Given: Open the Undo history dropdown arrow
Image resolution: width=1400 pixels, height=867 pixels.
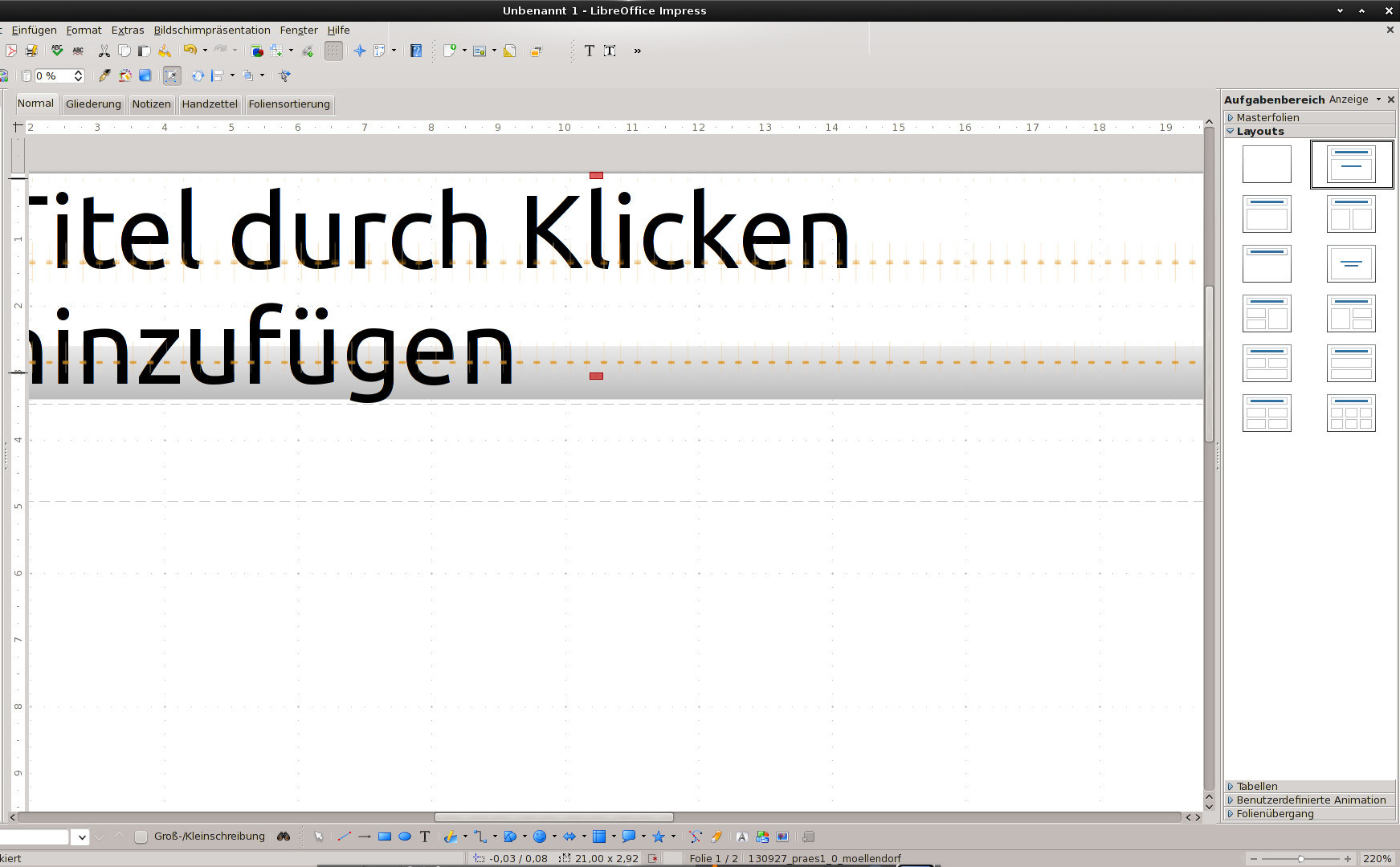Looking at the screenshot, I should pos(205,51).
